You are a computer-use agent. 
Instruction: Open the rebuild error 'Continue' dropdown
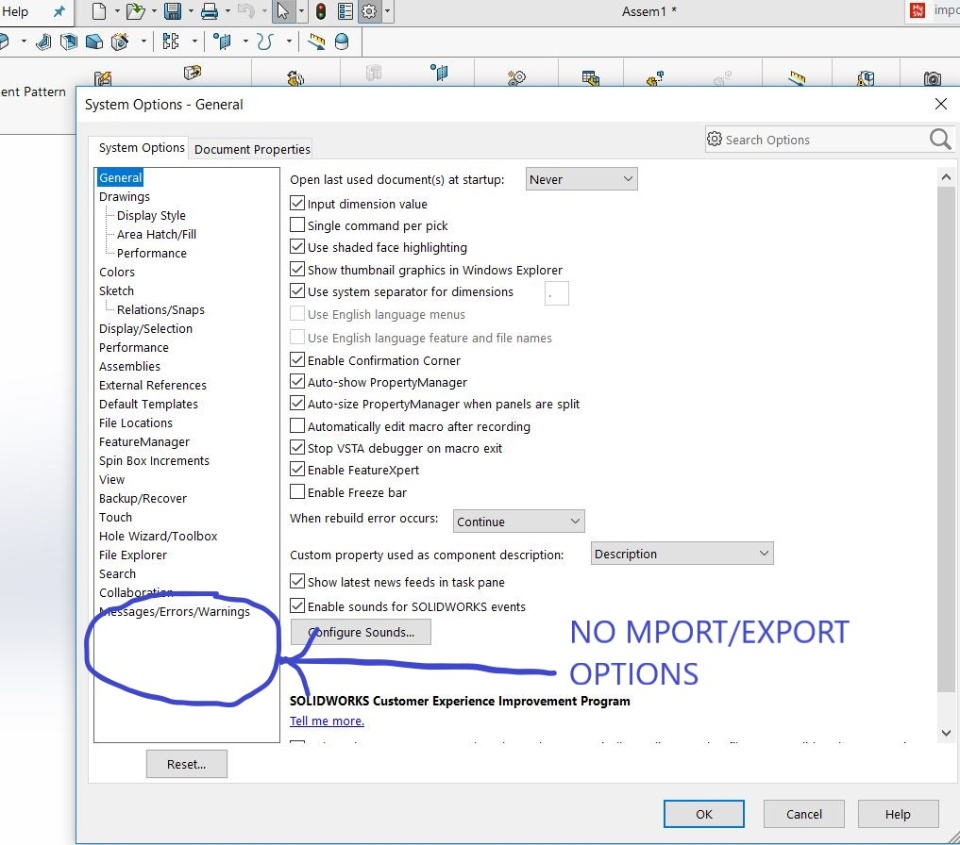519,521
